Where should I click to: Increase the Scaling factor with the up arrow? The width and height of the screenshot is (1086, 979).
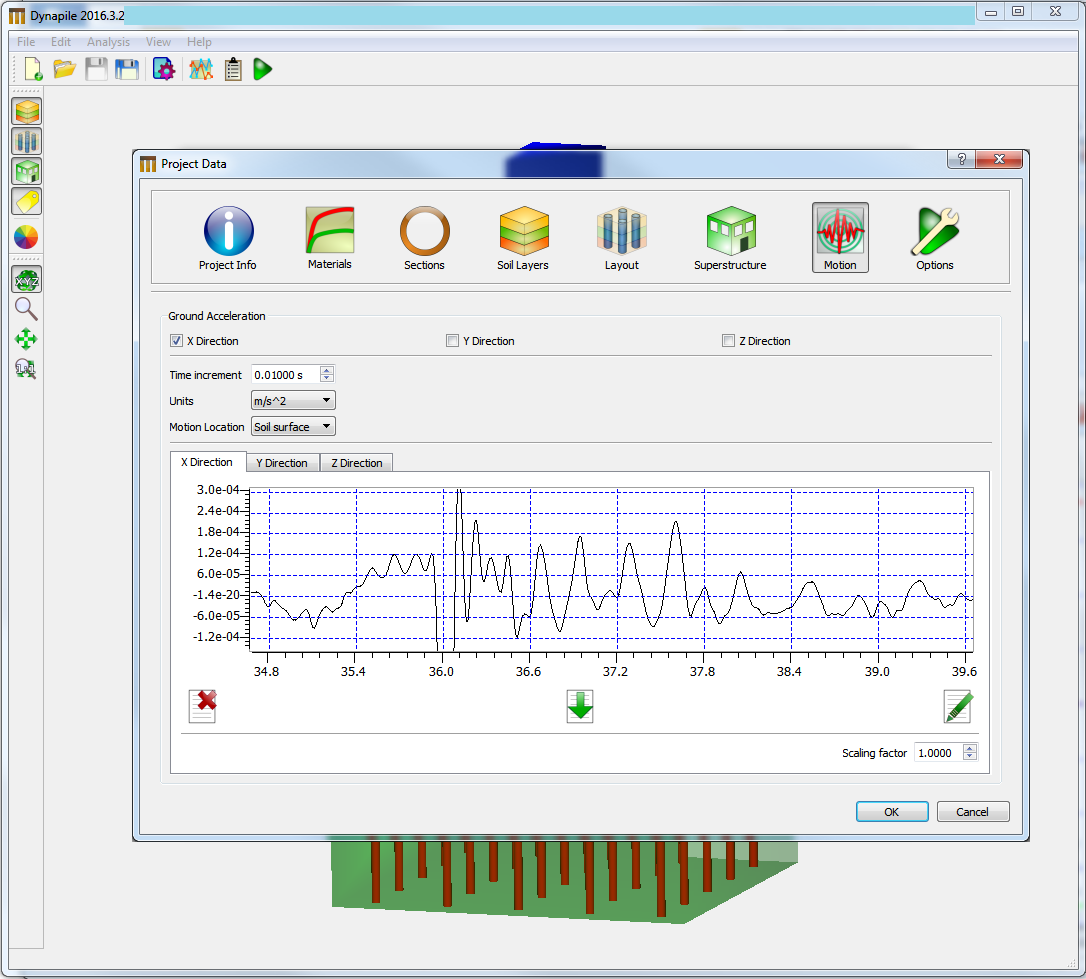(970, 748)
